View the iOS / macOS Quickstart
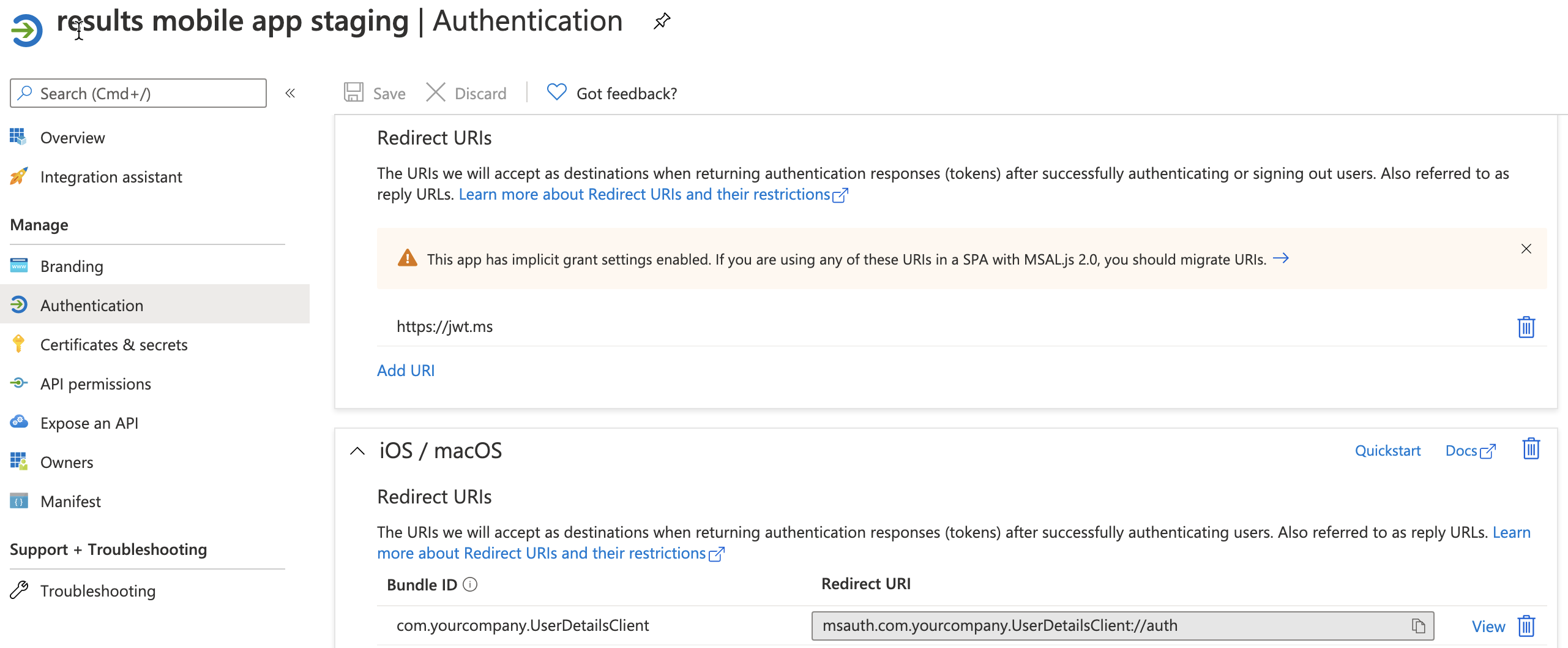 click(1387, 450)
